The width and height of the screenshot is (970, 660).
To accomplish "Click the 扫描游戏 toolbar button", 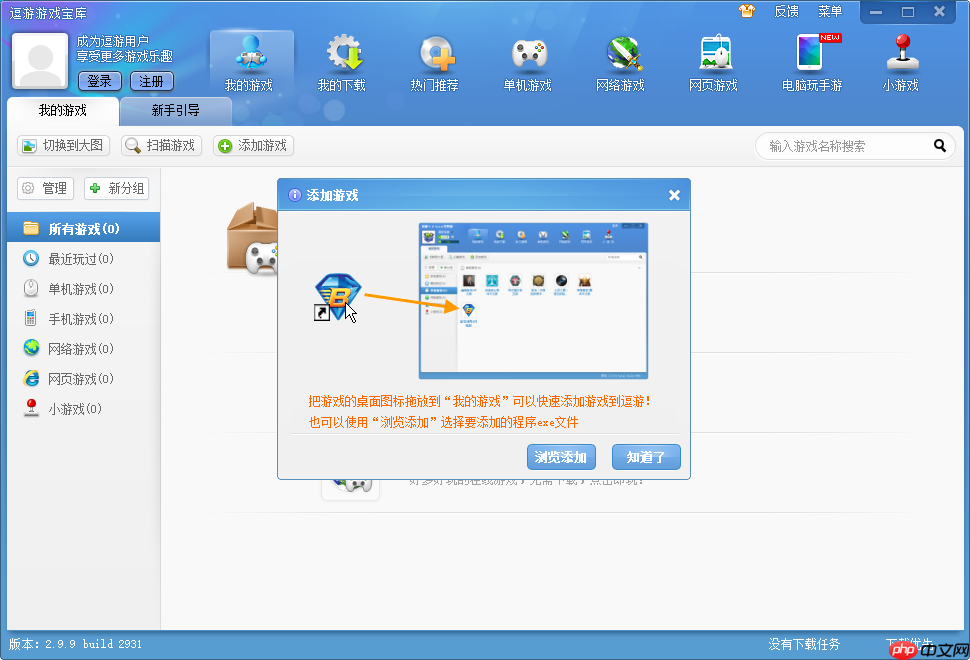I will (161, 145).
